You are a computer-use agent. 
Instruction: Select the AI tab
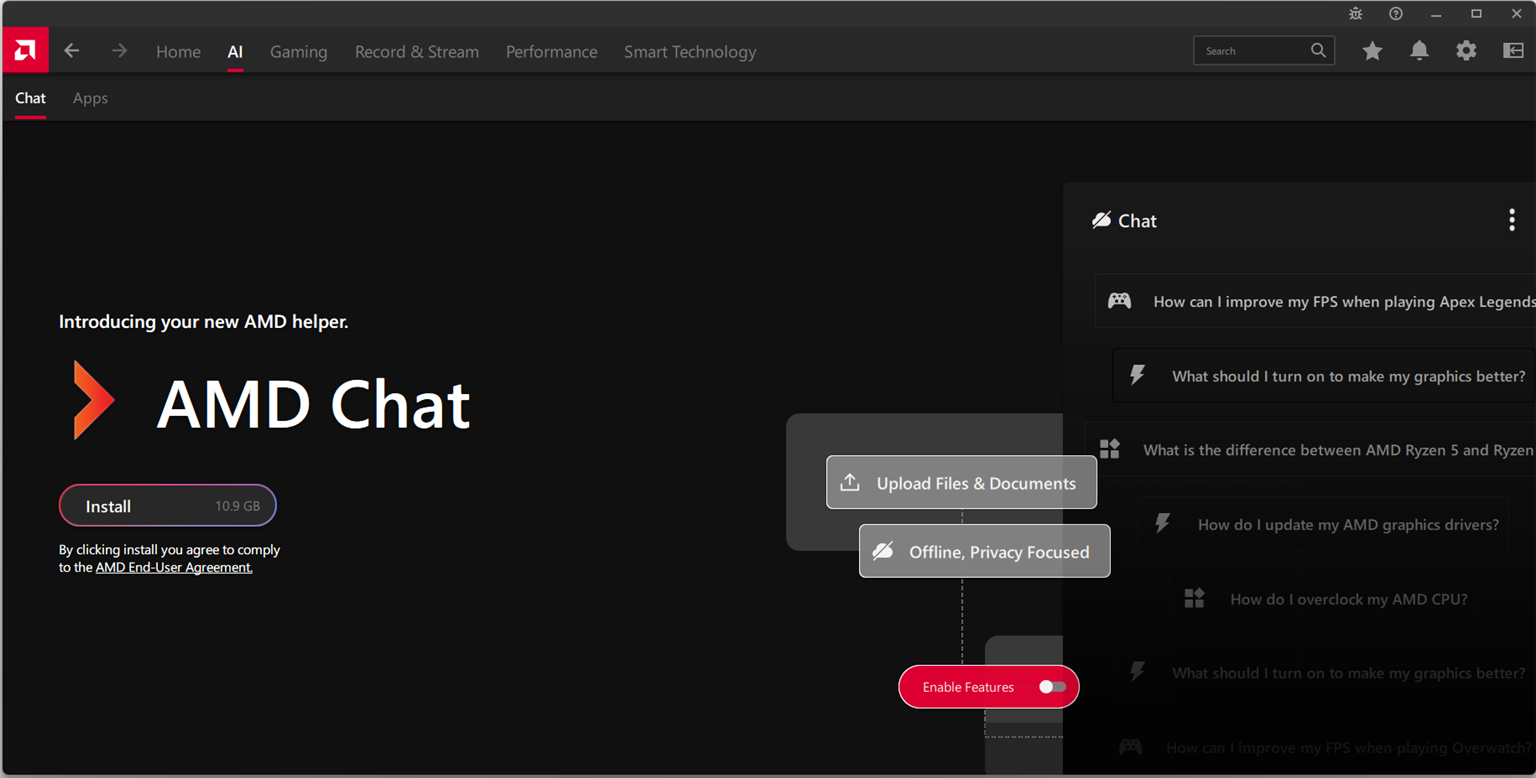click(235, 52)
